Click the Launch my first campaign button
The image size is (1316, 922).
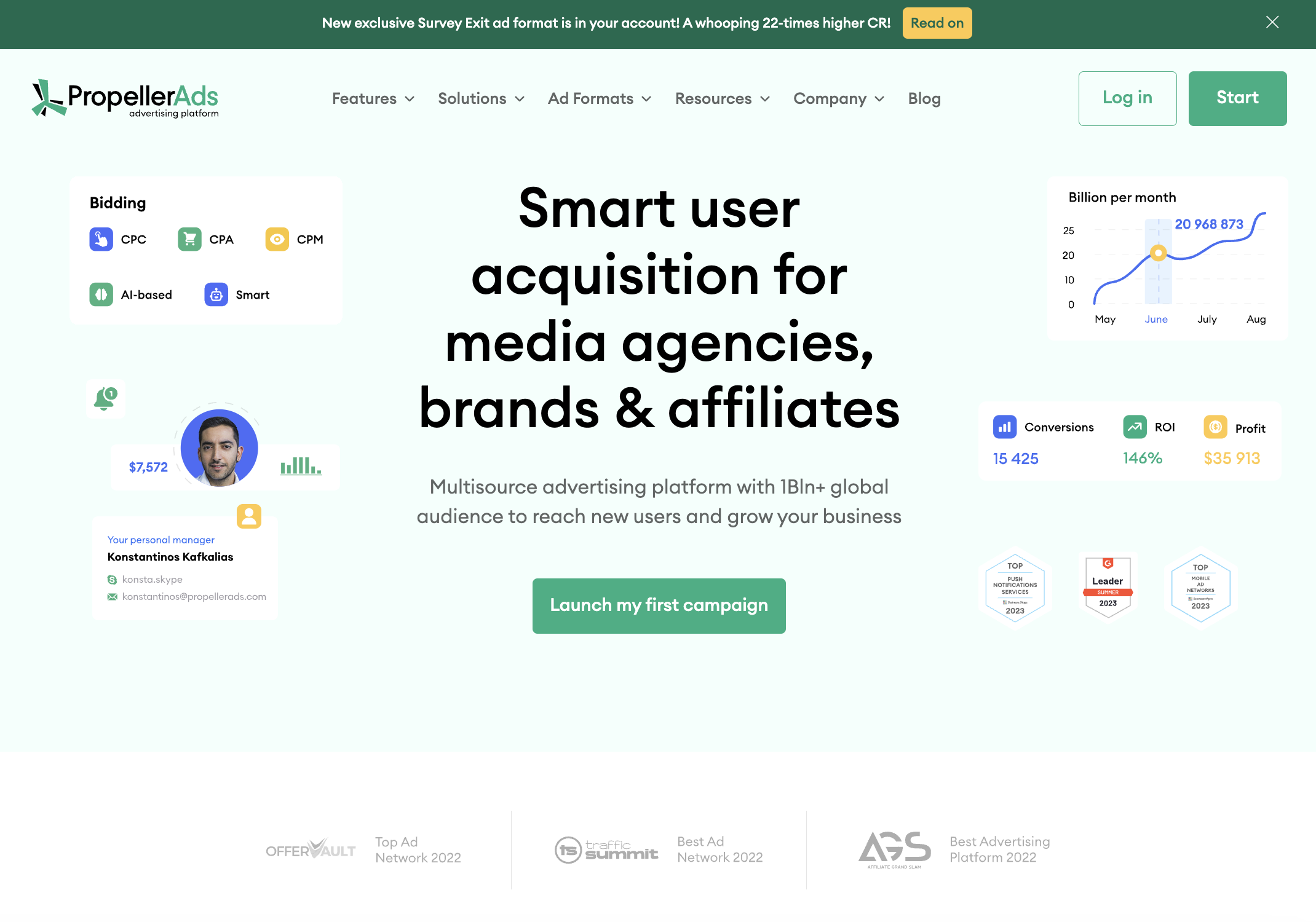pyautogui.click(x=659, y=605)
